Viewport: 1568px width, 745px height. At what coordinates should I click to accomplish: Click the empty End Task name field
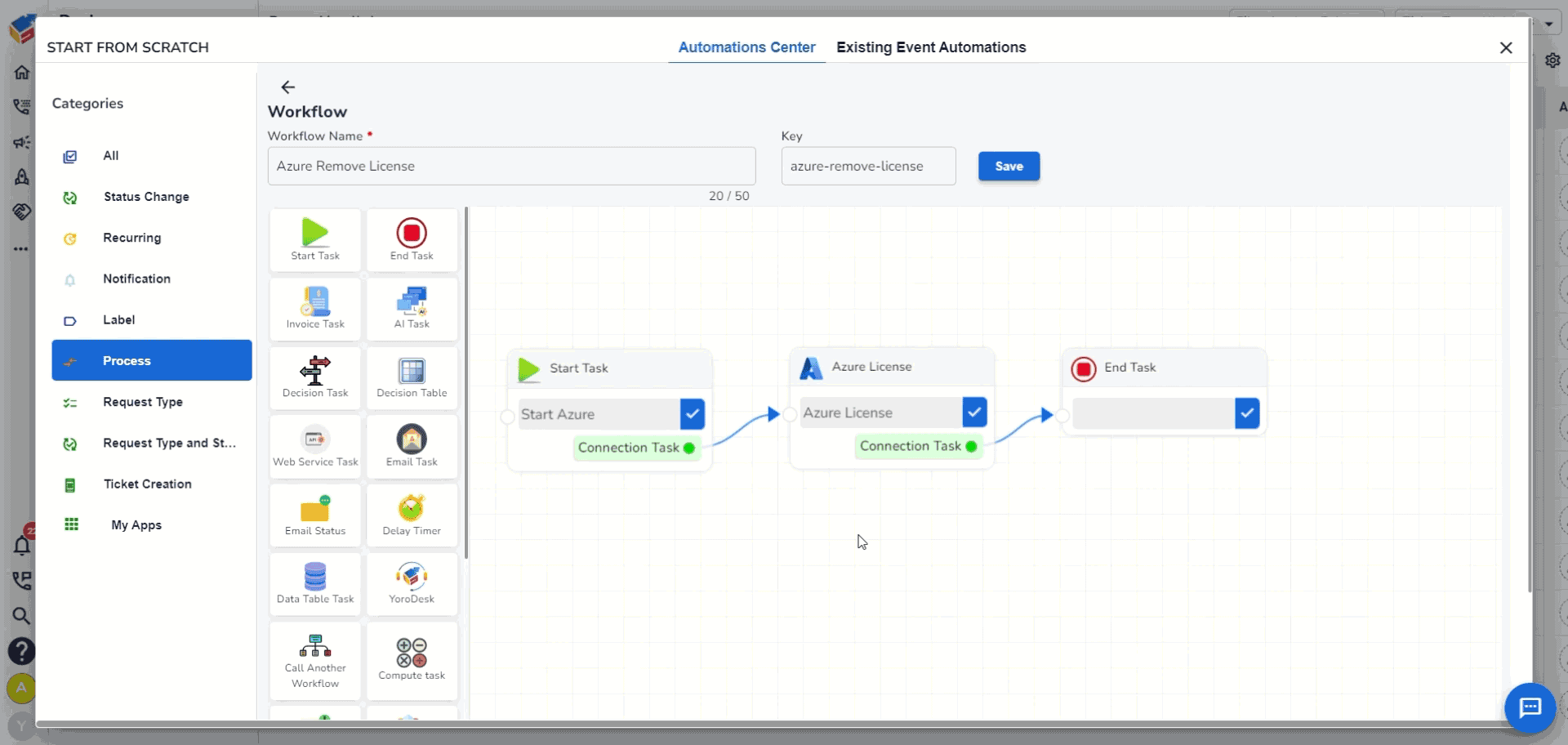[x=1154, y=413]
